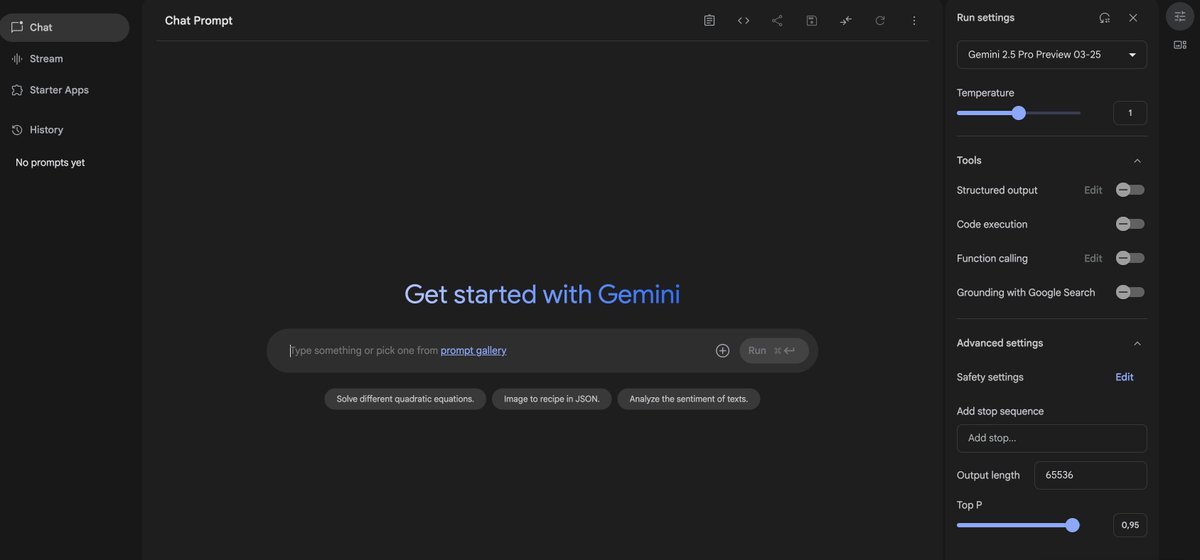The image size is (1200, 560).
Task: Open the Gemini 2.5 Pro model dropdown
Action: click(x=1052, y=55)
